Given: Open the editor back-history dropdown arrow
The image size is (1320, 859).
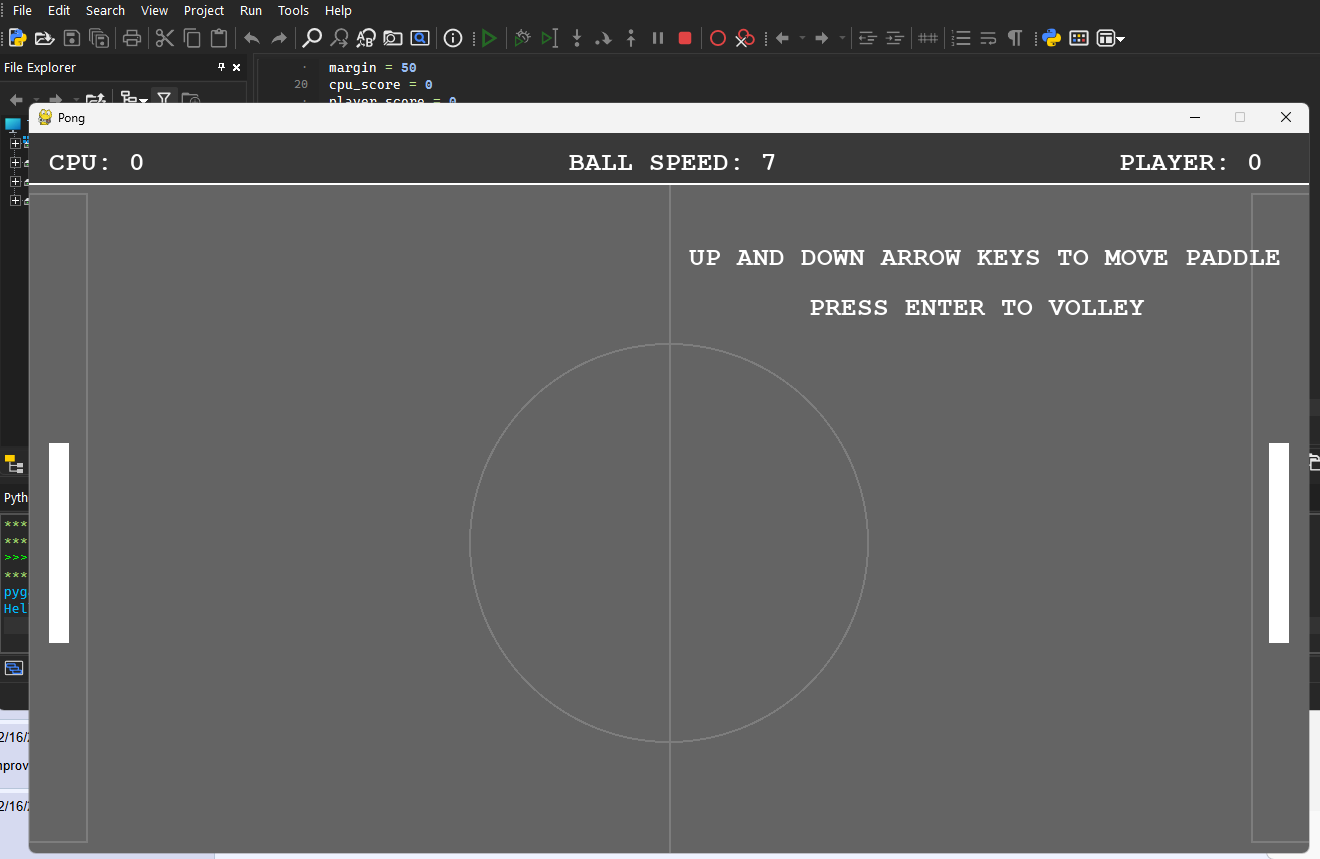Looking at the screenshot, I should coord(801,38).
